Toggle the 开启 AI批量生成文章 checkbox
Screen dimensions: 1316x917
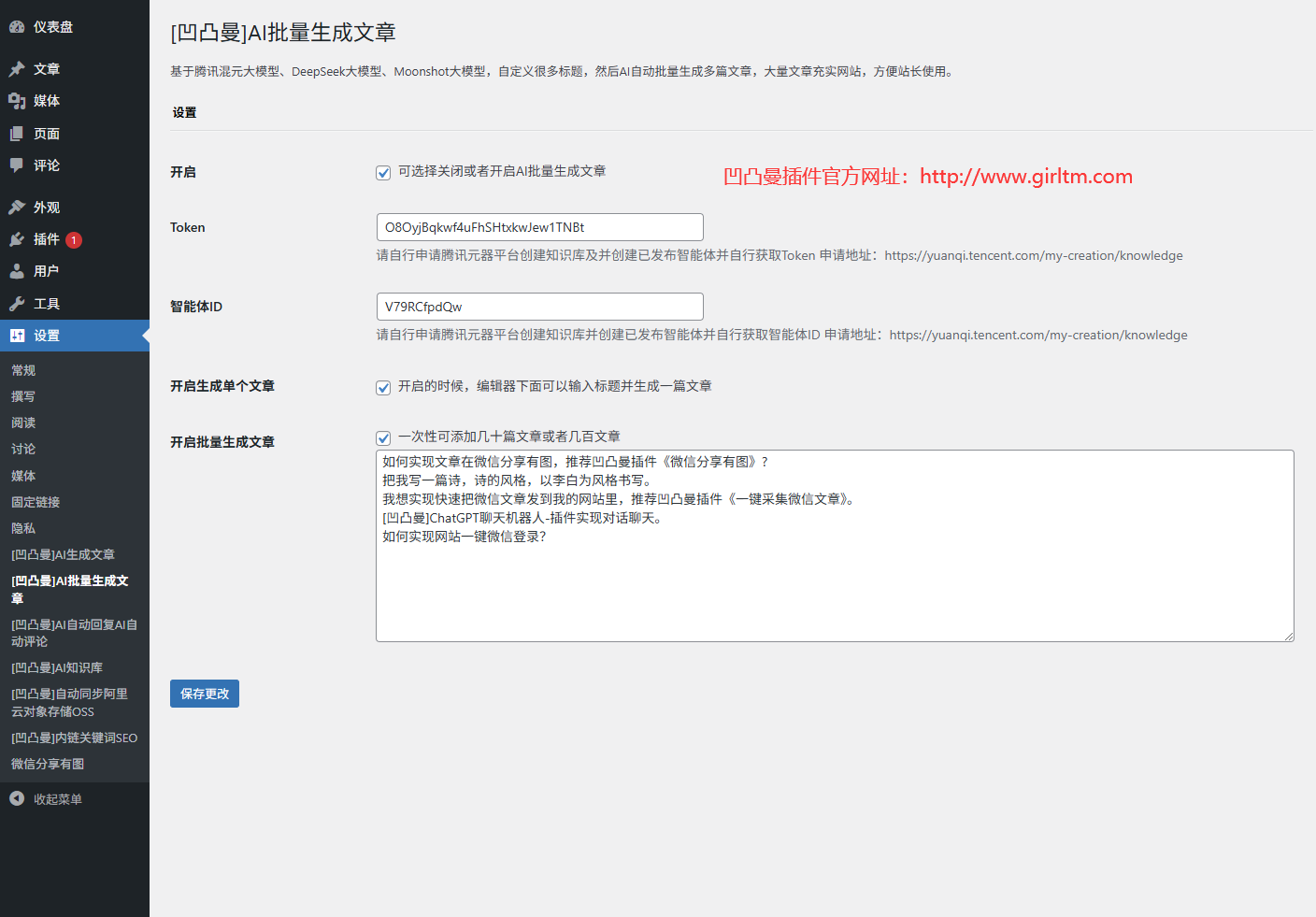click(383, 173)
